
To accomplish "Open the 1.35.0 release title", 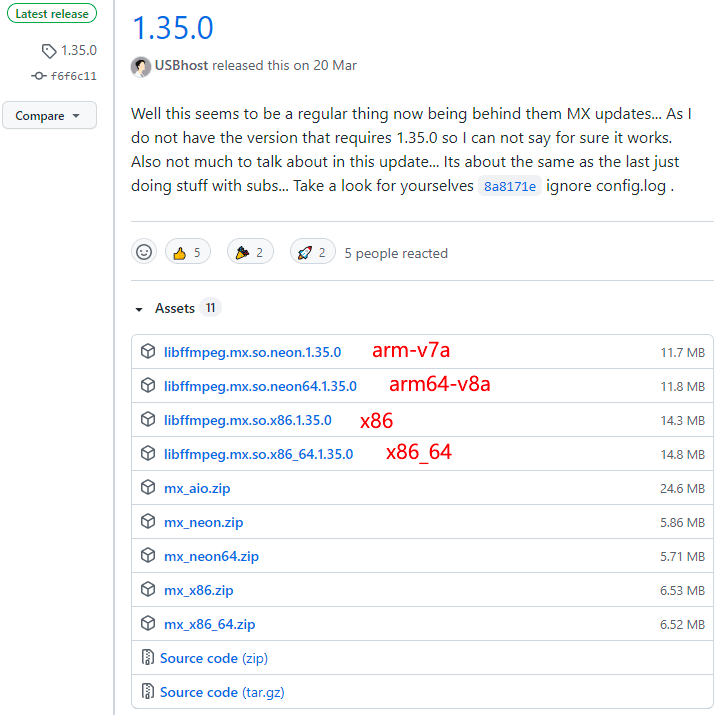I will point(172,28).
